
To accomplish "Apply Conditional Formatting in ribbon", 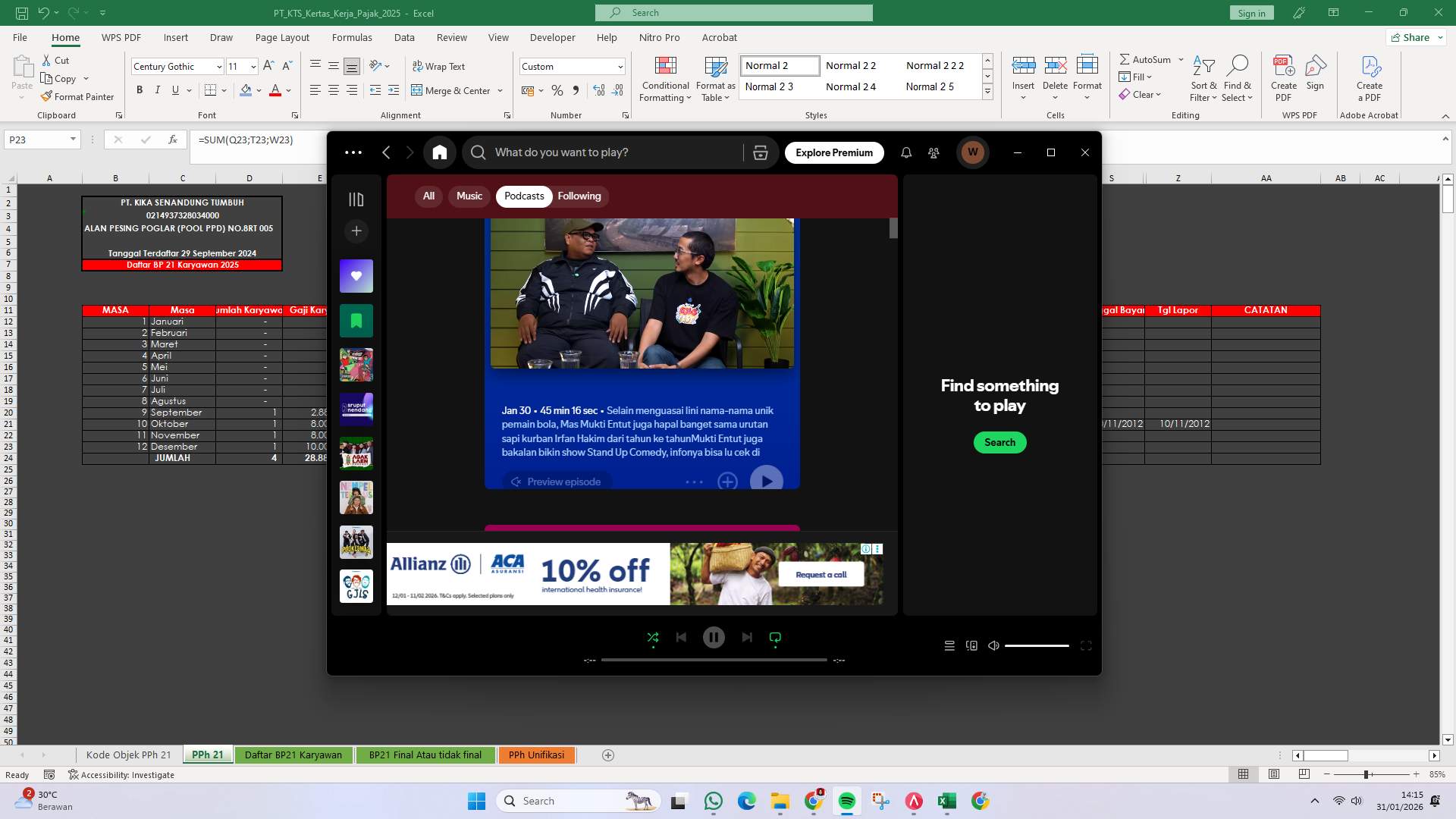I will click(x=665, y=79).
